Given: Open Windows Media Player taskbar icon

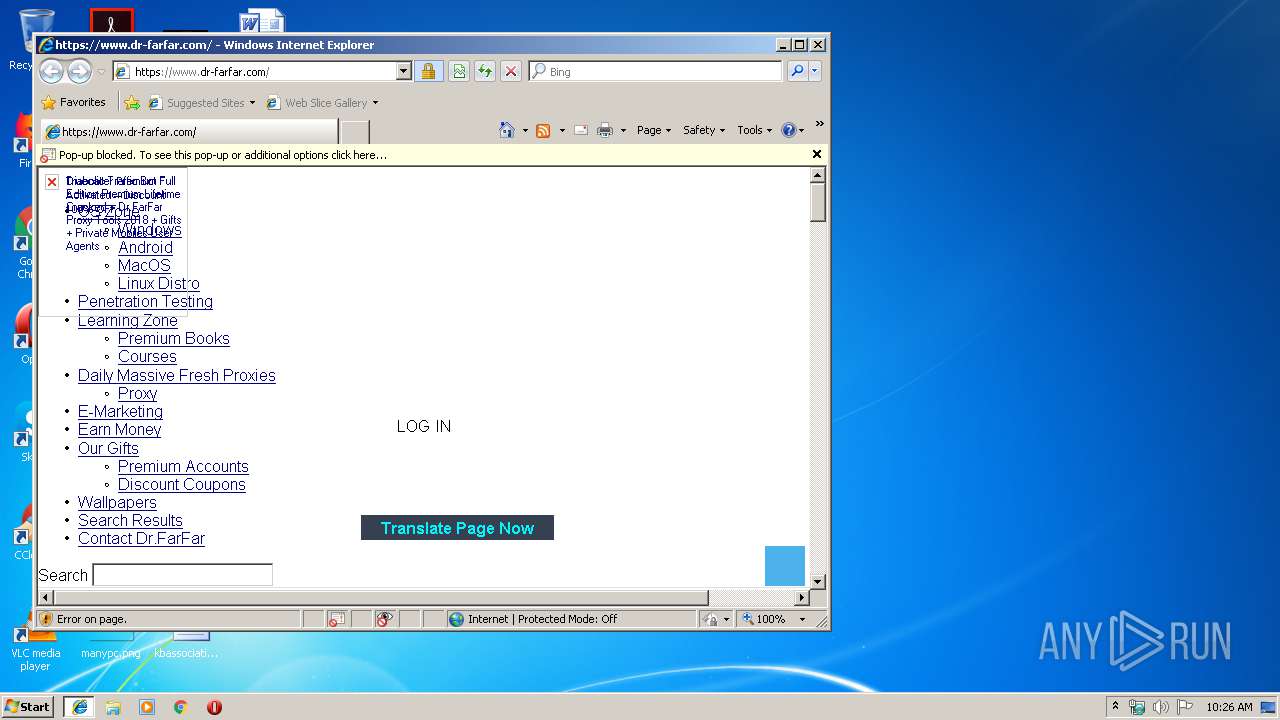Looking at the screenshot, I should 147,707.
